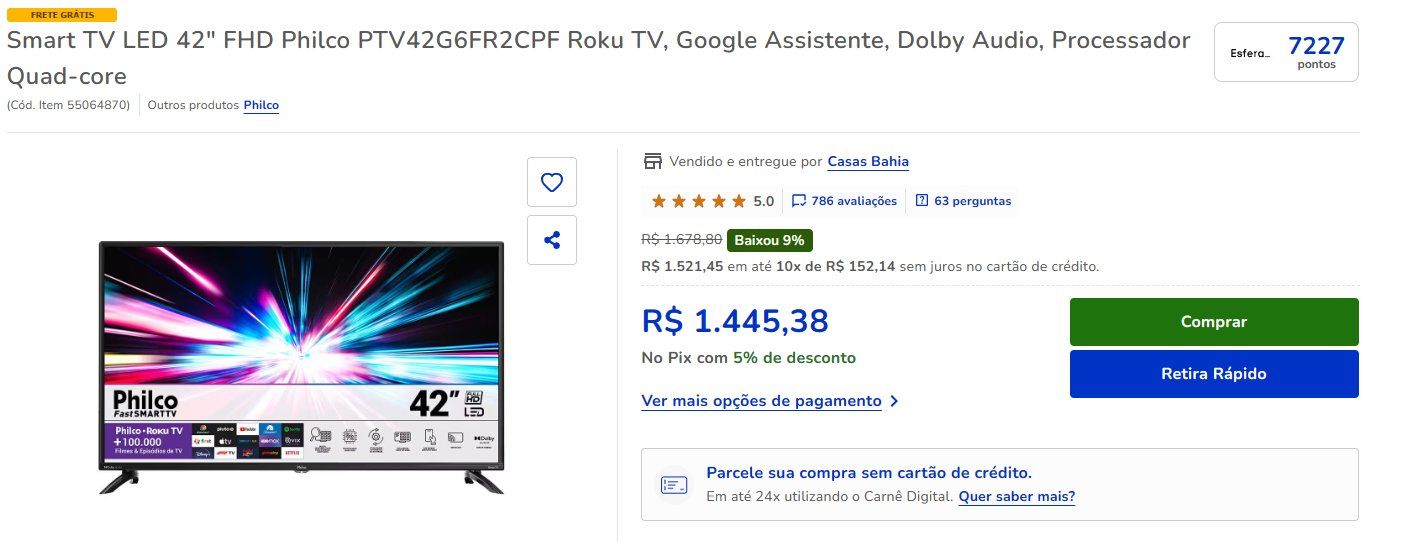Click Quer saber mais? link
This screenshot has height=542, width=1407.
(x=1016, y=497)
